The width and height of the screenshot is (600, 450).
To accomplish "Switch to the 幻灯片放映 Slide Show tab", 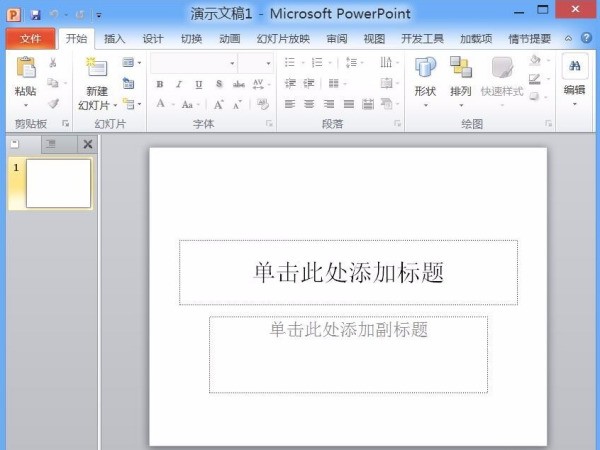I will pos(283,39).
